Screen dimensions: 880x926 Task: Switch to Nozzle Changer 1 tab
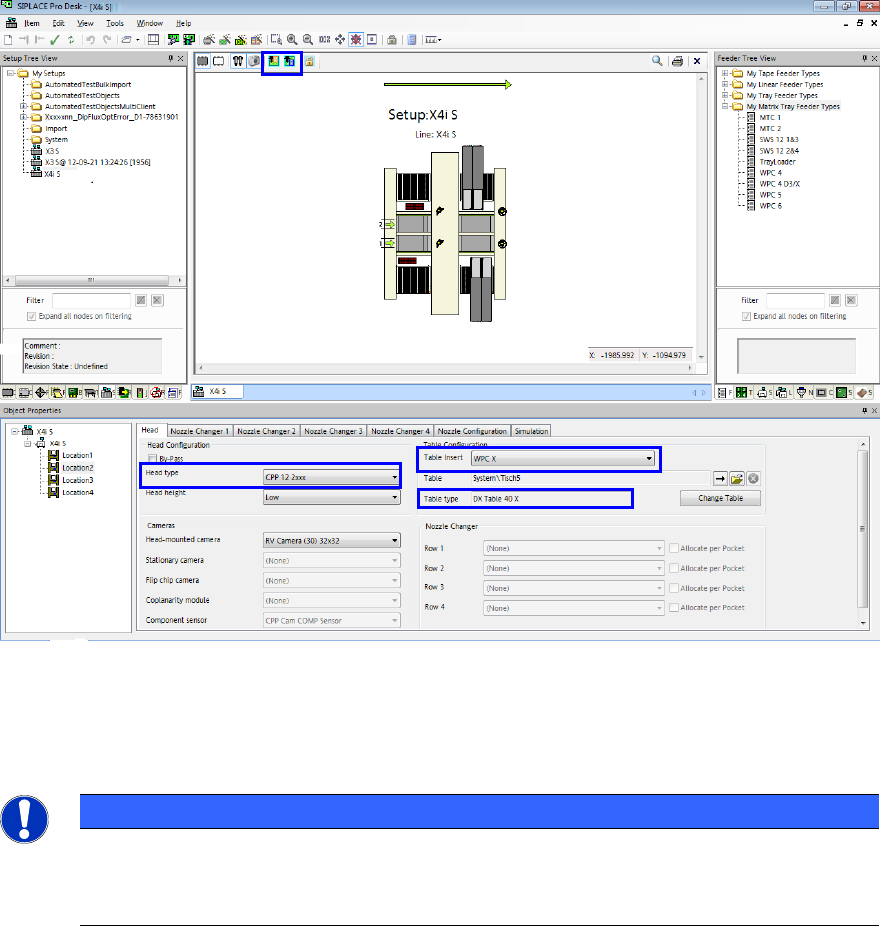tap(200, 431)
